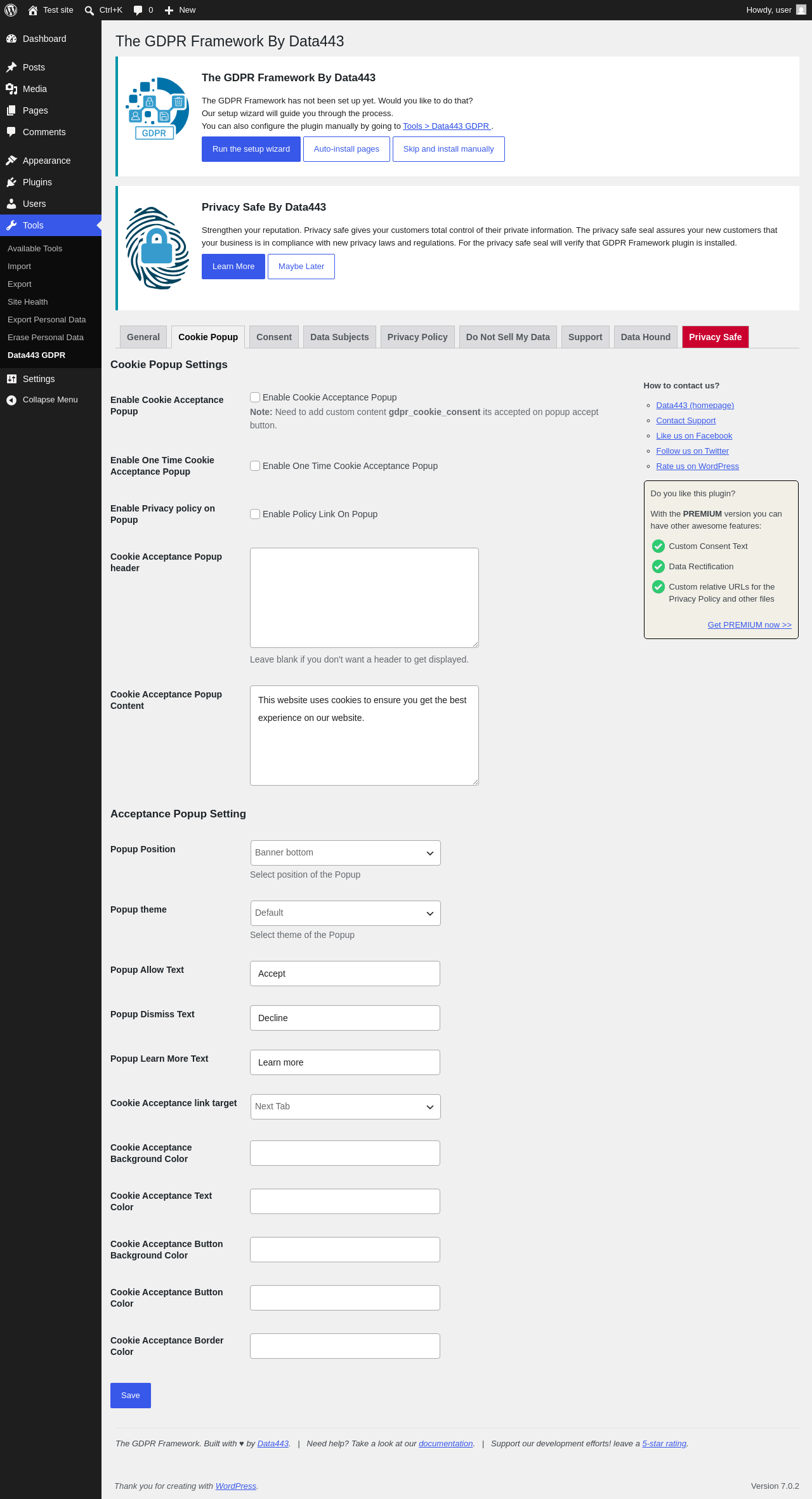812x1499 pixels.
Task: Click the Cookie Acceptance Text Color field
Action: (345, 1201)
